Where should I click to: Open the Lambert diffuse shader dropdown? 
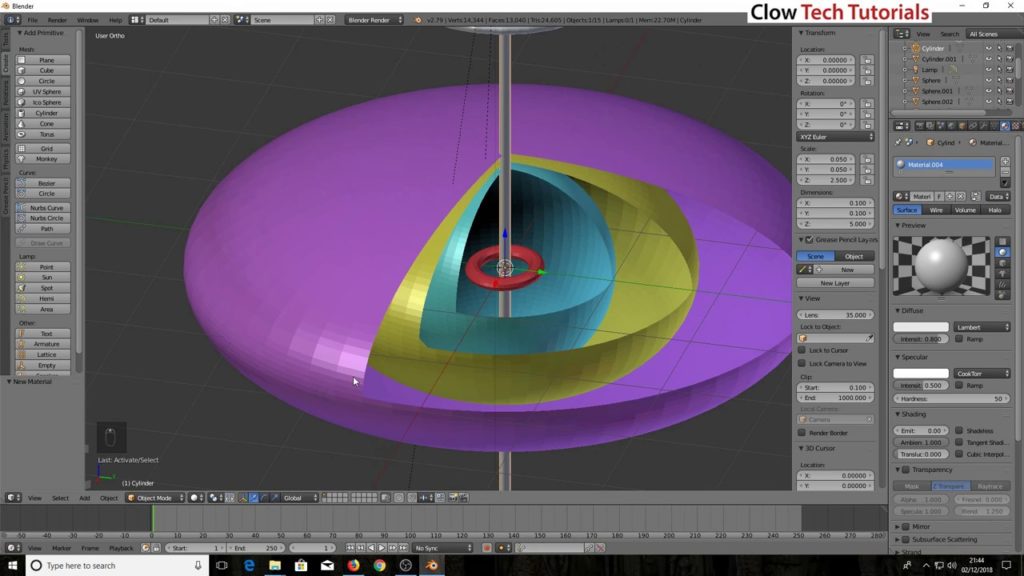pos(981,327)
